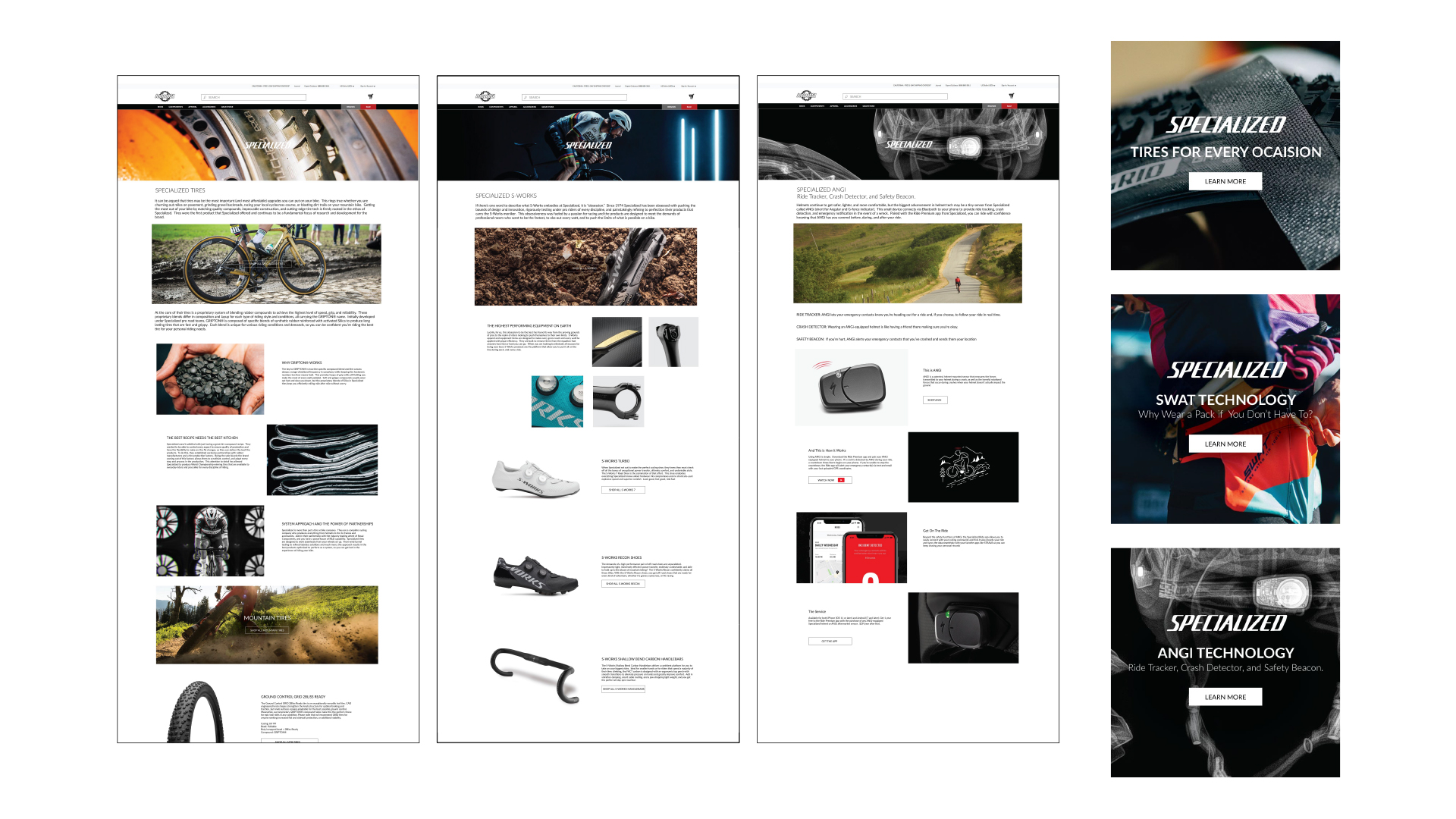Click the teal S-Works shoe closeup thumbnail
The image size is (1456, 819).
point(557,401)
